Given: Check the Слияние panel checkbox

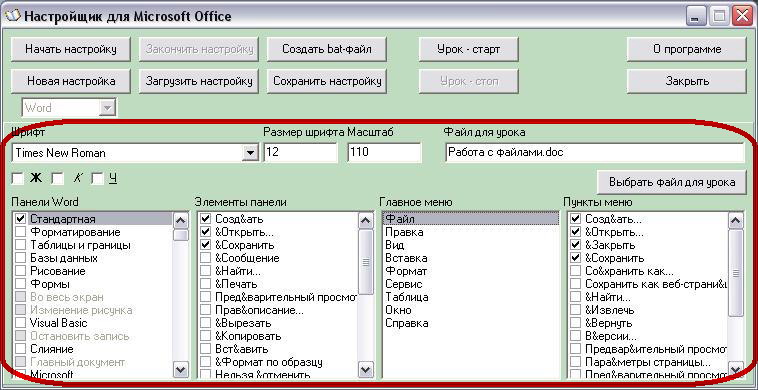Looking at the screenshot, I should (x=20, y=349).
